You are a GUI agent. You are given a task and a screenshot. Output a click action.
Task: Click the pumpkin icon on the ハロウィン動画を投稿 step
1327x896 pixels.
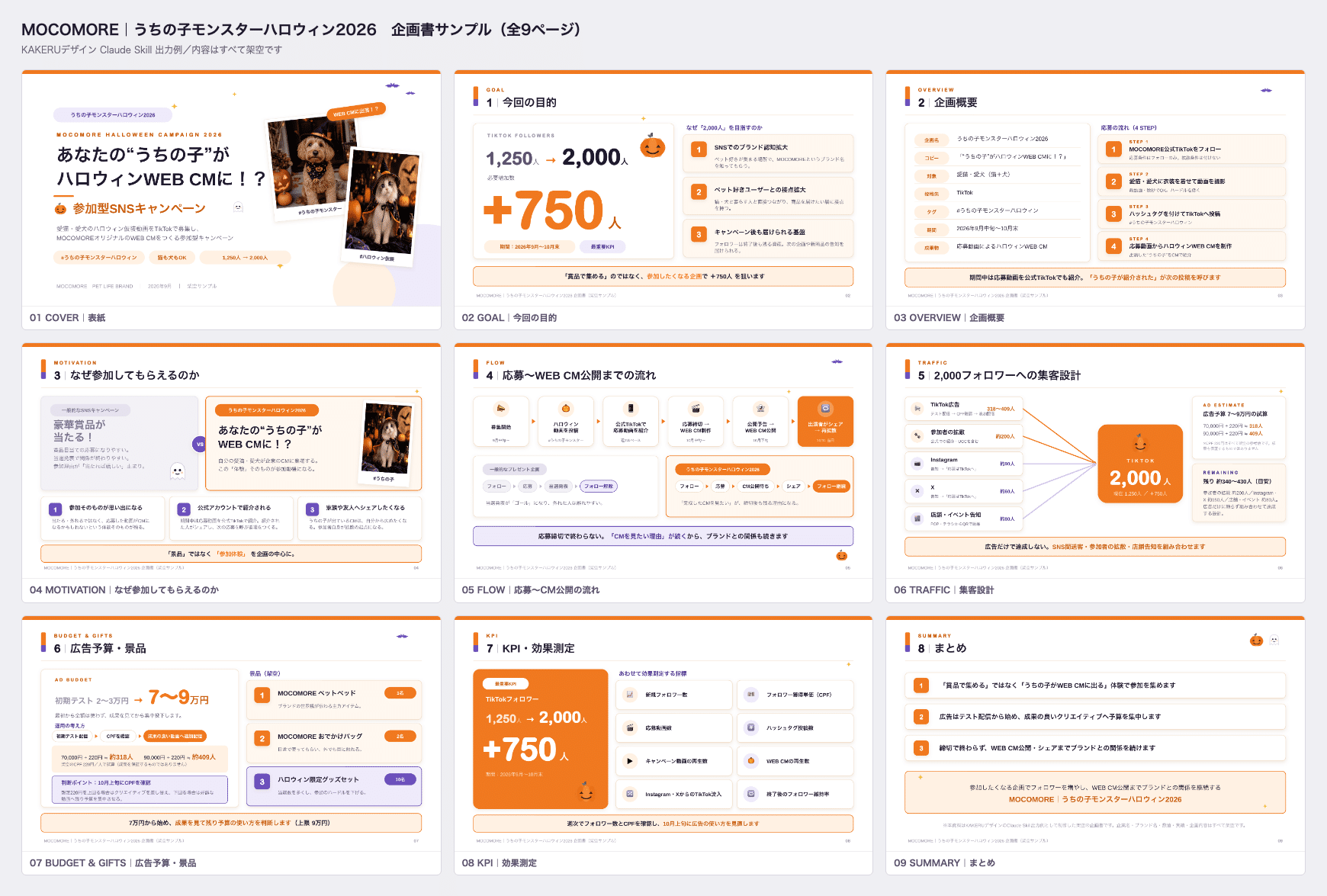pos(566,408)
